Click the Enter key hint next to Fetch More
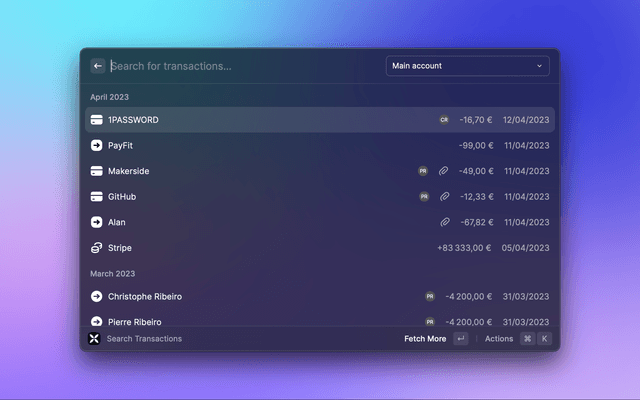 (460, 339)
